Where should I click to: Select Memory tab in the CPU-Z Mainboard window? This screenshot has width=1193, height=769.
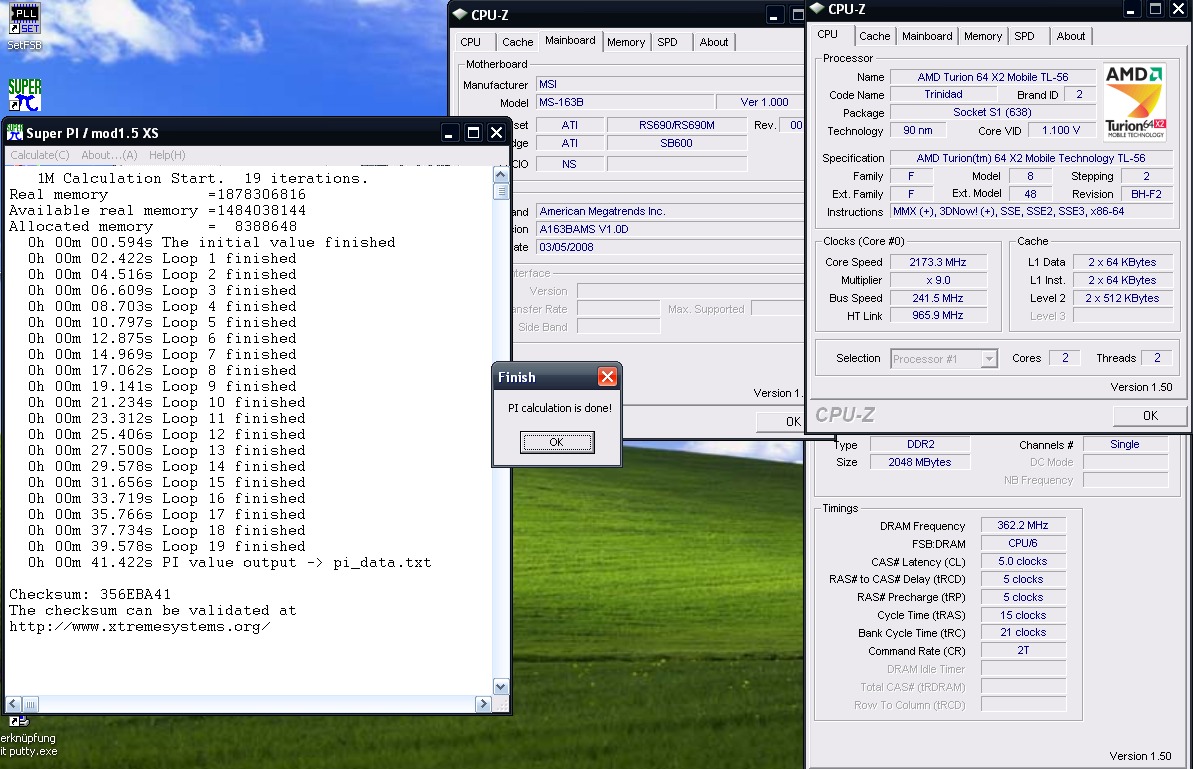pyautogui.click(x=626, y=42)
